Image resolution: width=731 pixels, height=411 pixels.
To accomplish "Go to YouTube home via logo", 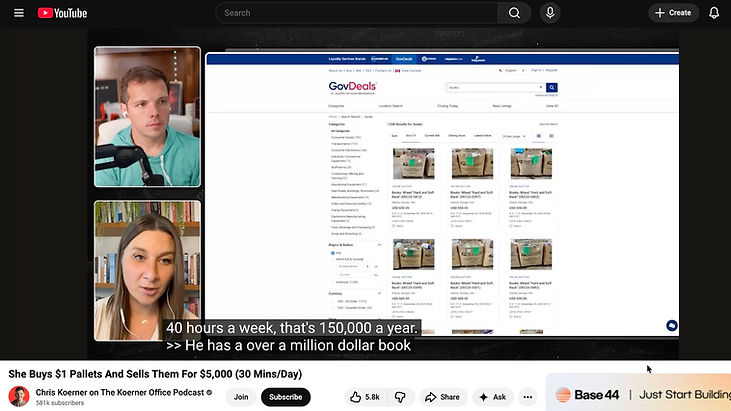I will (x=62, y=13).
